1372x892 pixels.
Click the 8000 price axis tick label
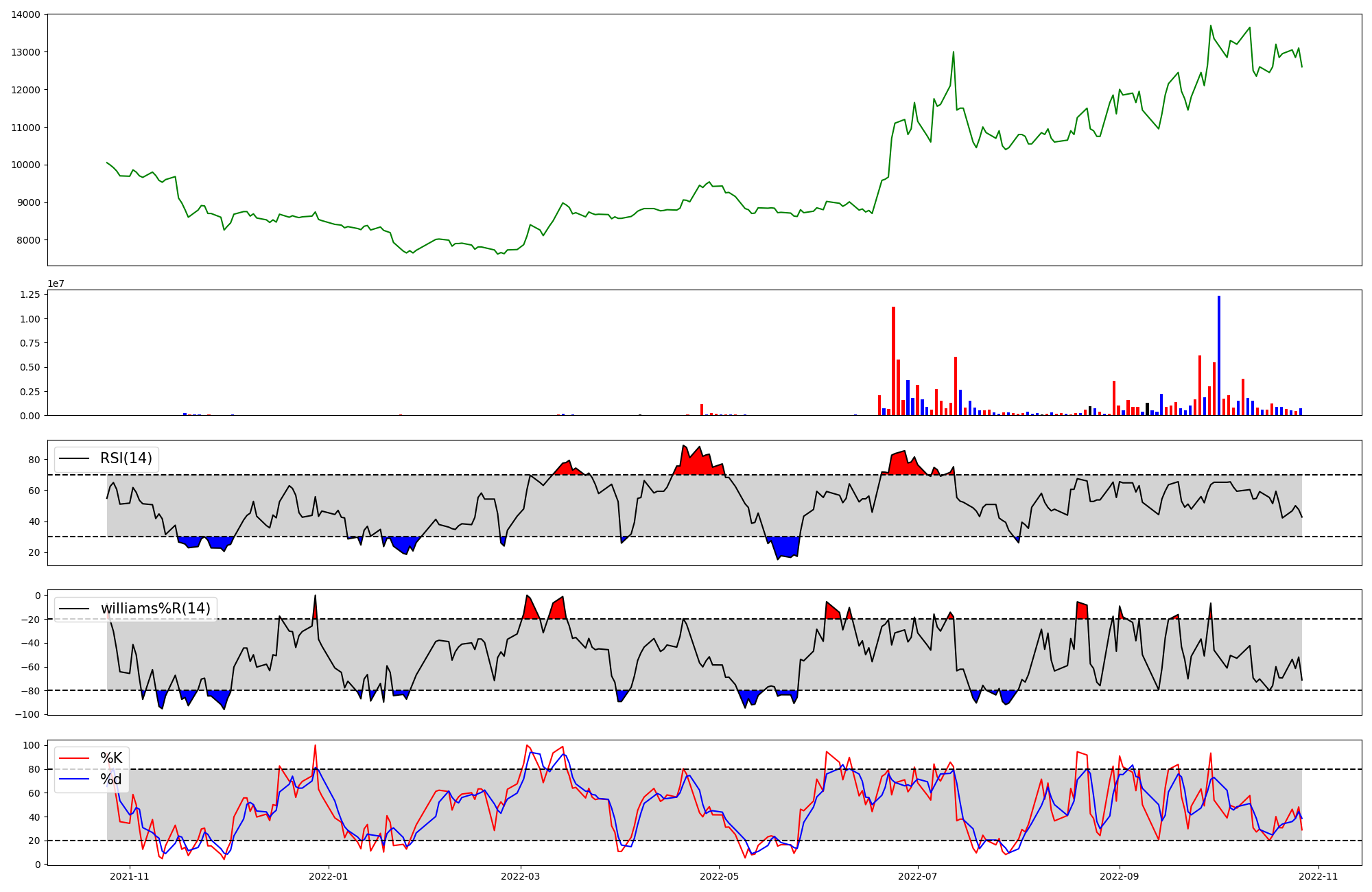(28, 240)
